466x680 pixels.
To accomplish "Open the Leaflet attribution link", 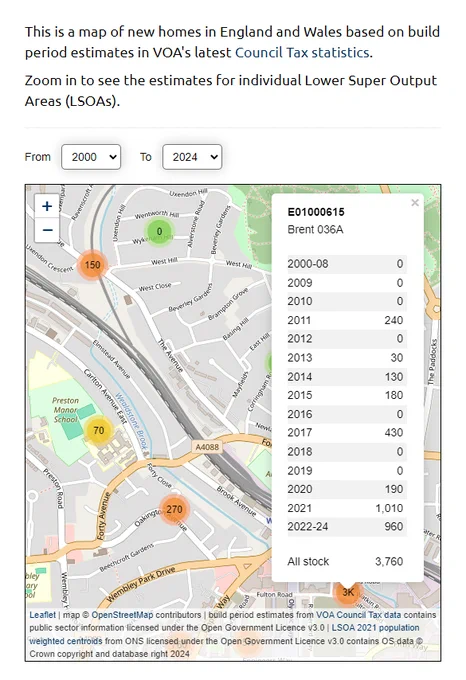I will (42, 615).
